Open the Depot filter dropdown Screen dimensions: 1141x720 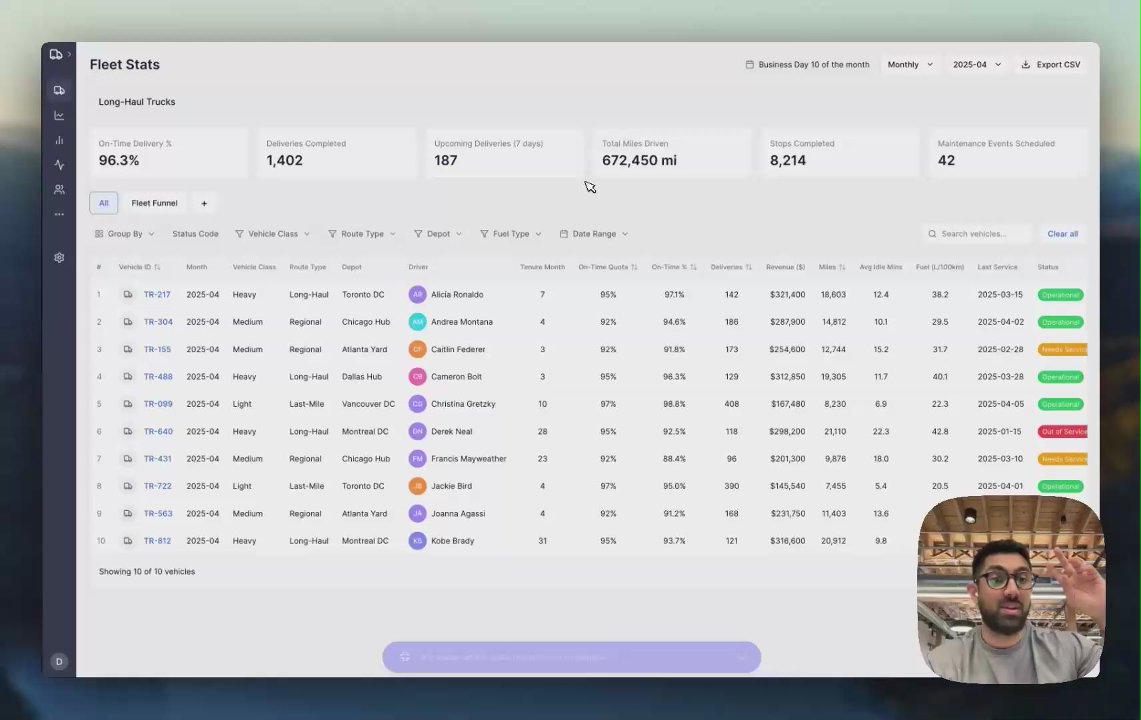437,234
